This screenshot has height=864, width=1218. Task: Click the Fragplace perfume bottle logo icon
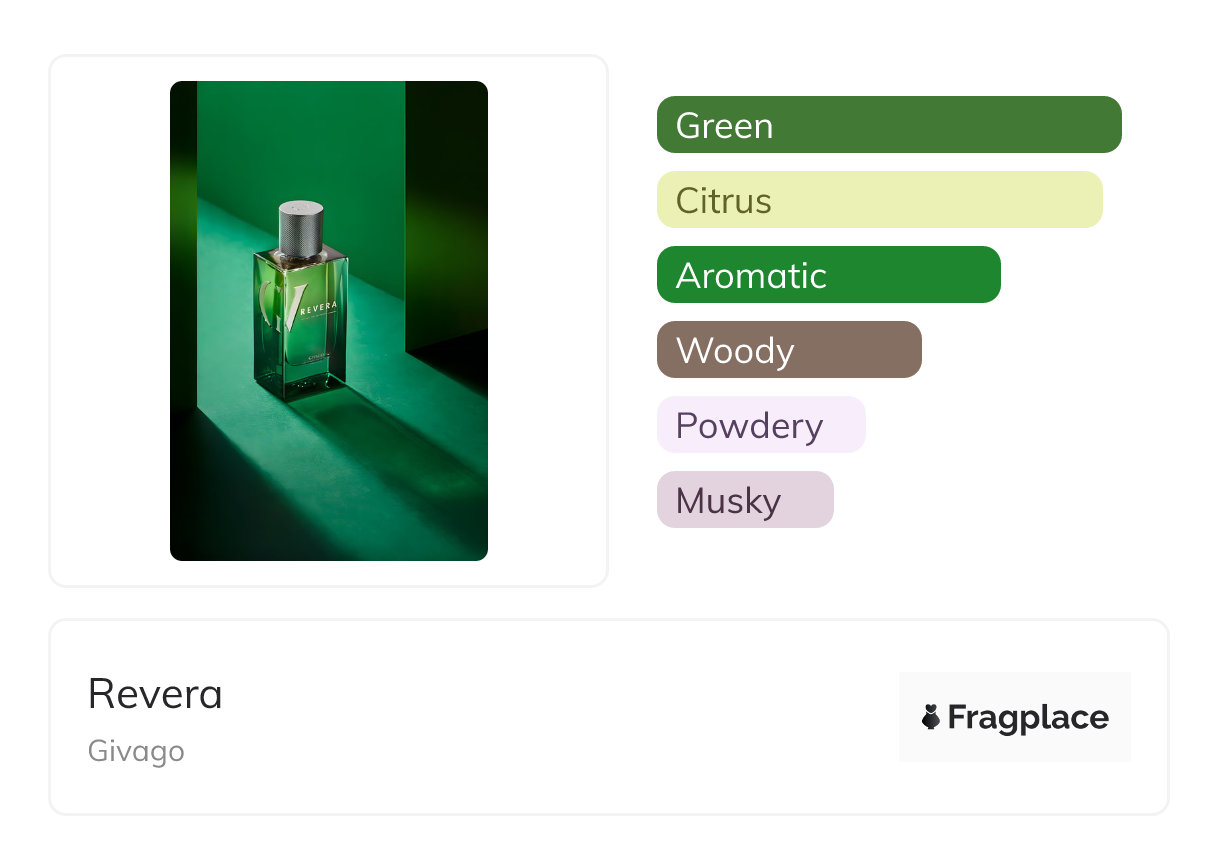(931, 717)
